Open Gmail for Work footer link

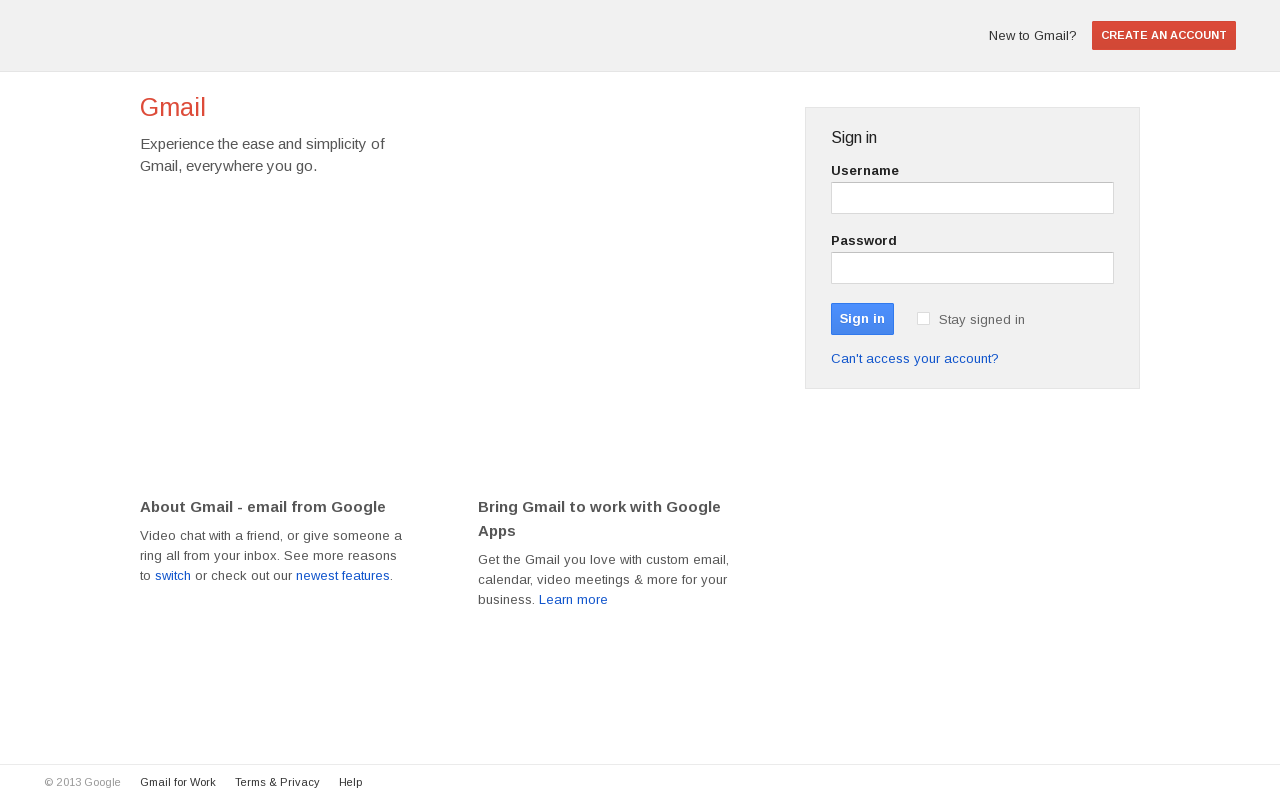[x=178, y=782]
